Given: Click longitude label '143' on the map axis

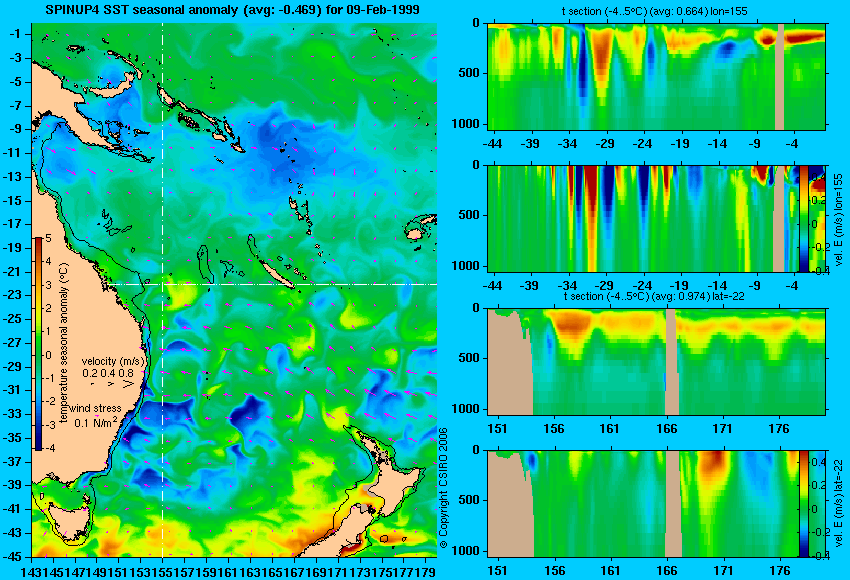Looking at the screenshot, I should (29, 571).
